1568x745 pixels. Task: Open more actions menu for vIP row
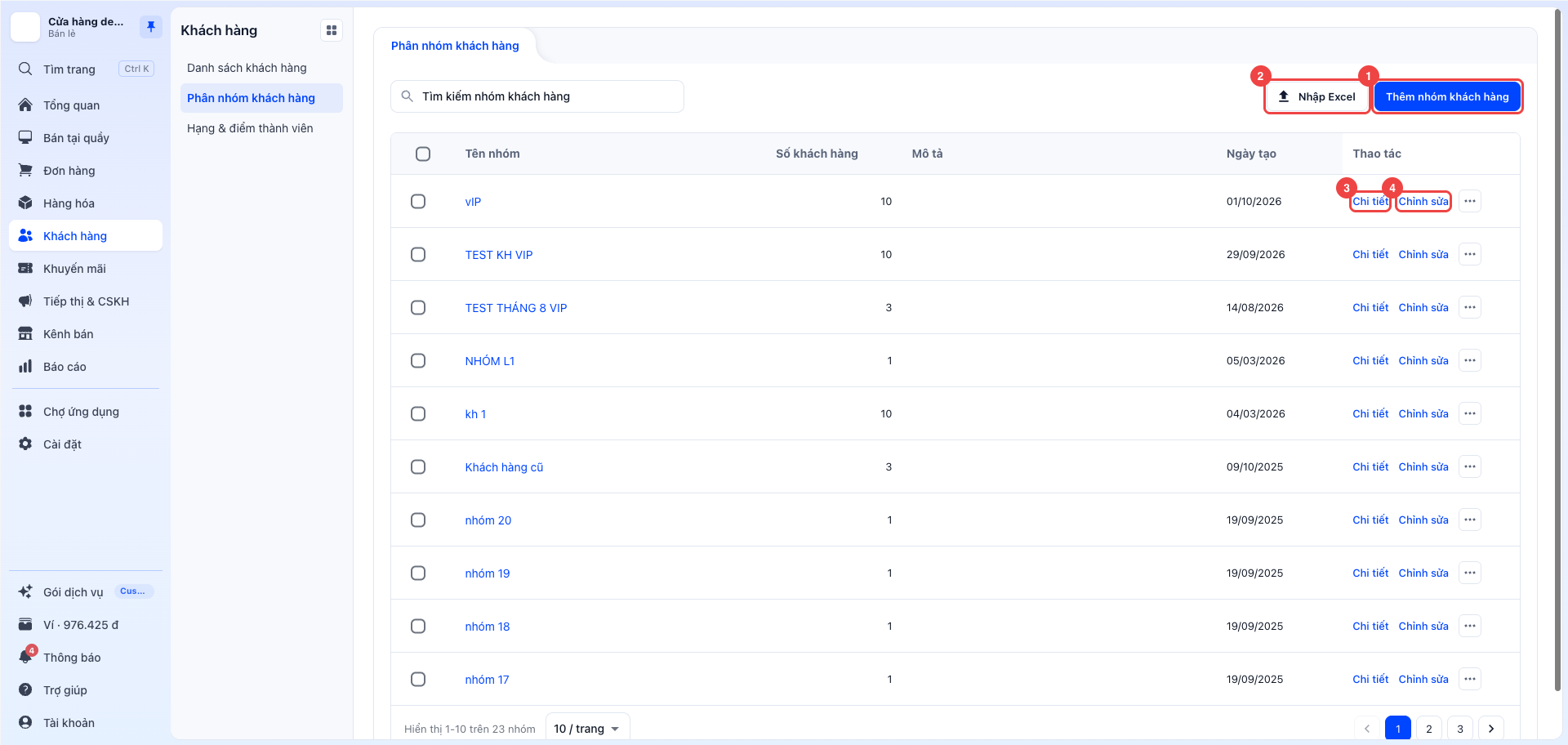(1470, 201)
